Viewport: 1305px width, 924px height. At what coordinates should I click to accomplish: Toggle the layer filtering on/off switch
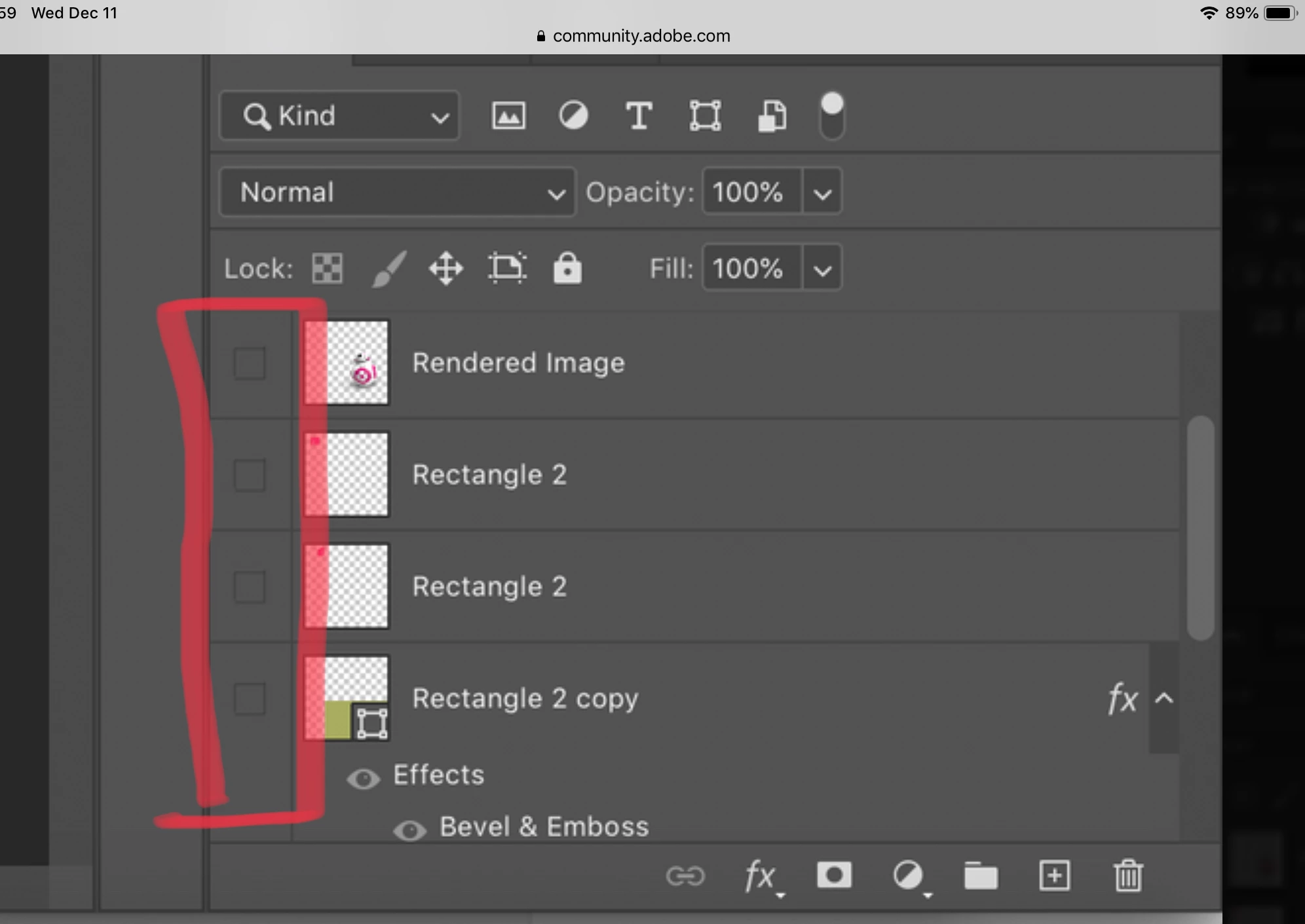[x=832, y=117]
